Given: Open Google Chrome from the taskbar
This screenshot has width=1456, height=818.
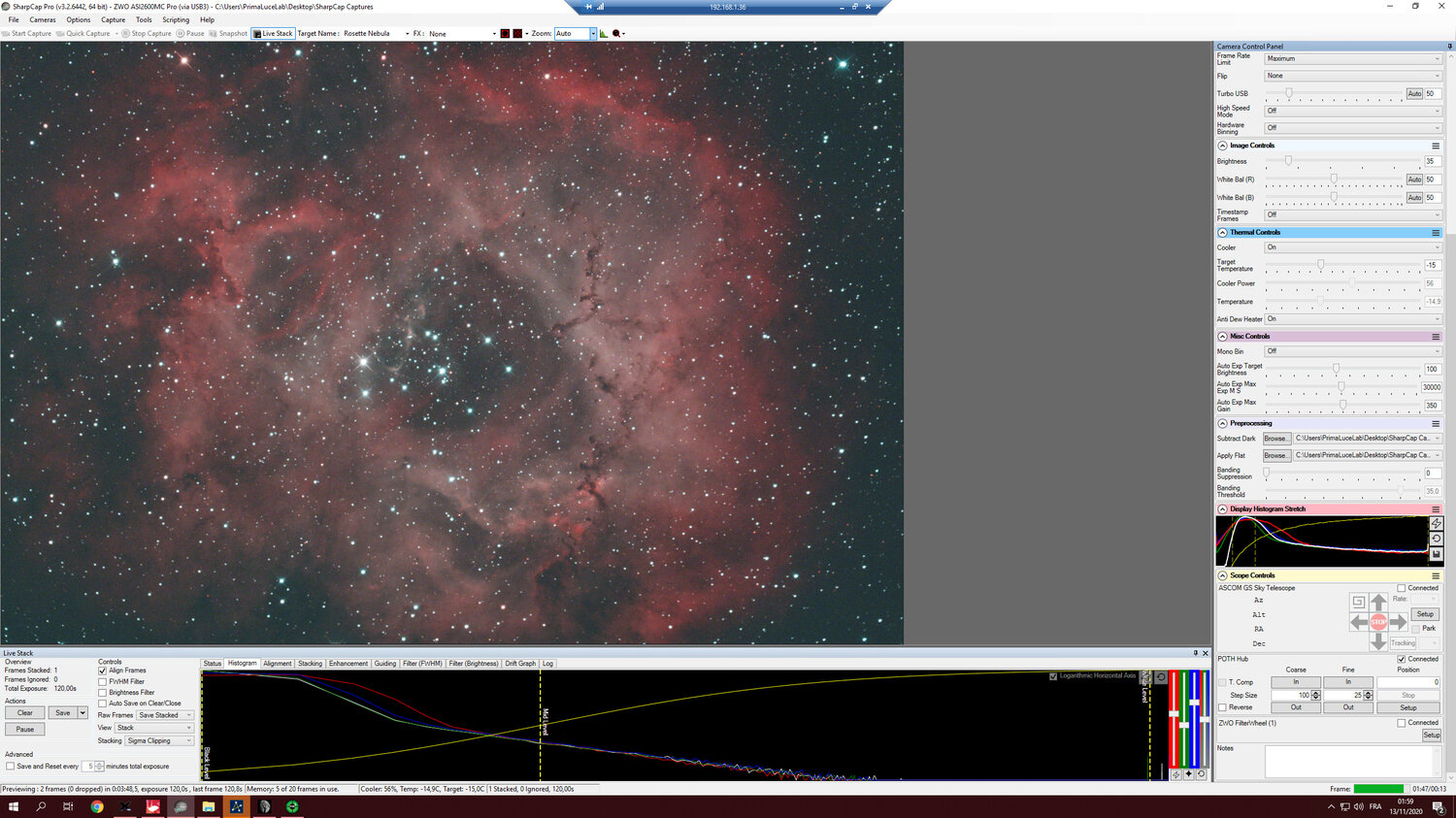Looking at the screenshot, I should coord(97,806).
